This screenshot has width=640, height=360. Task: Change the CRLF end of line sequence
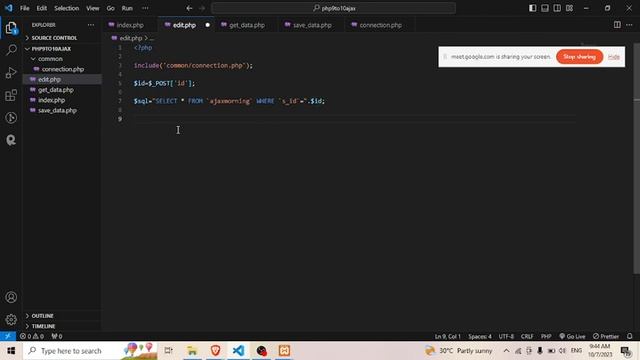[527, 336]
